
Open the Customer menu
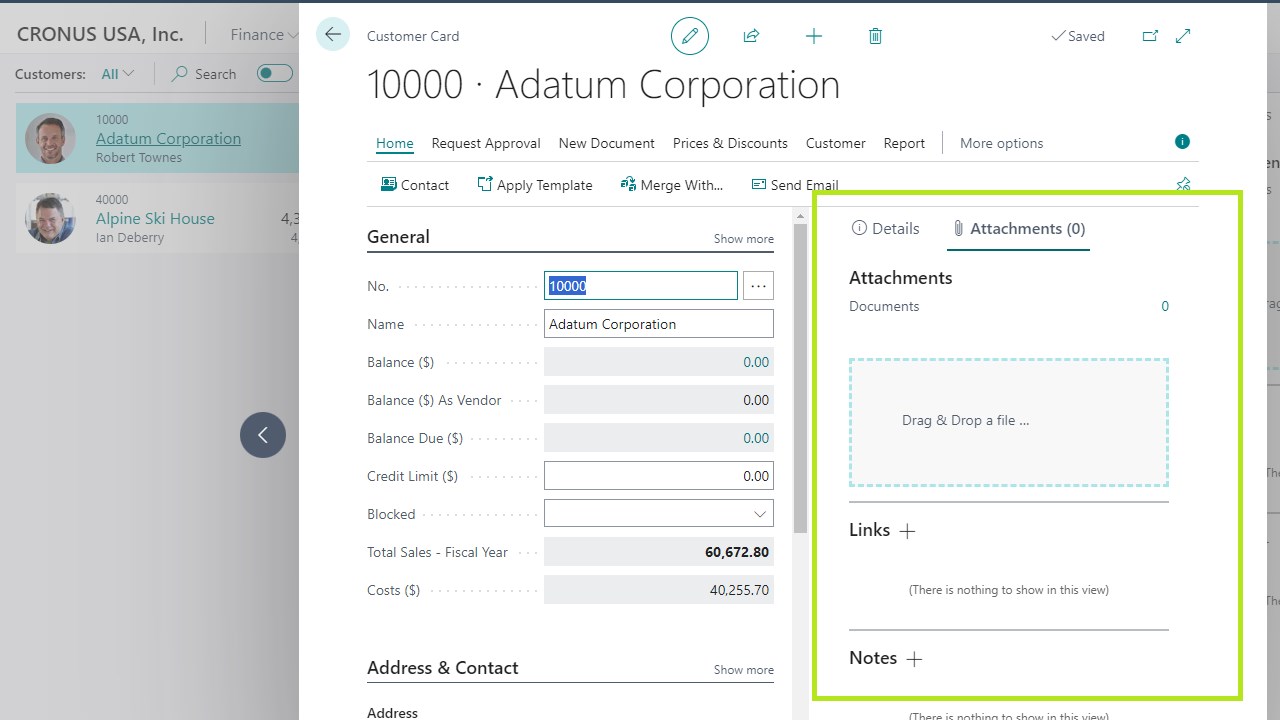click(836, 143)
